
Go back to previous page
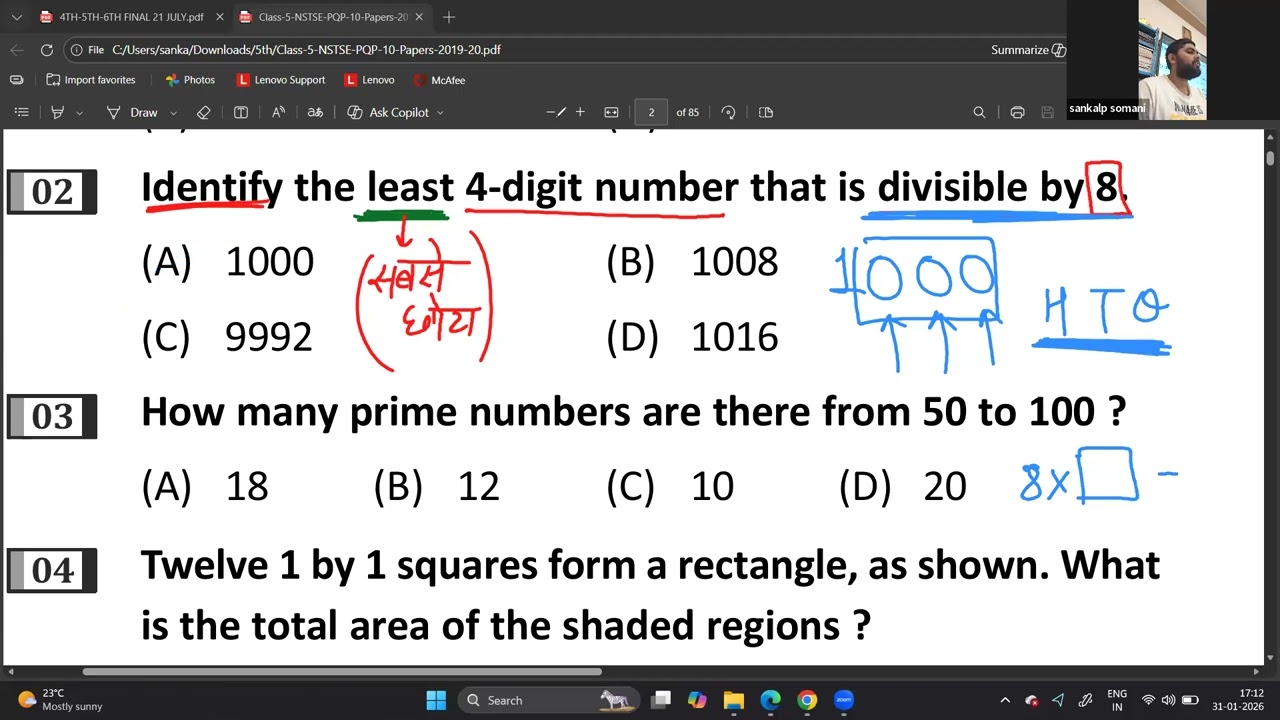coord(17,50)
